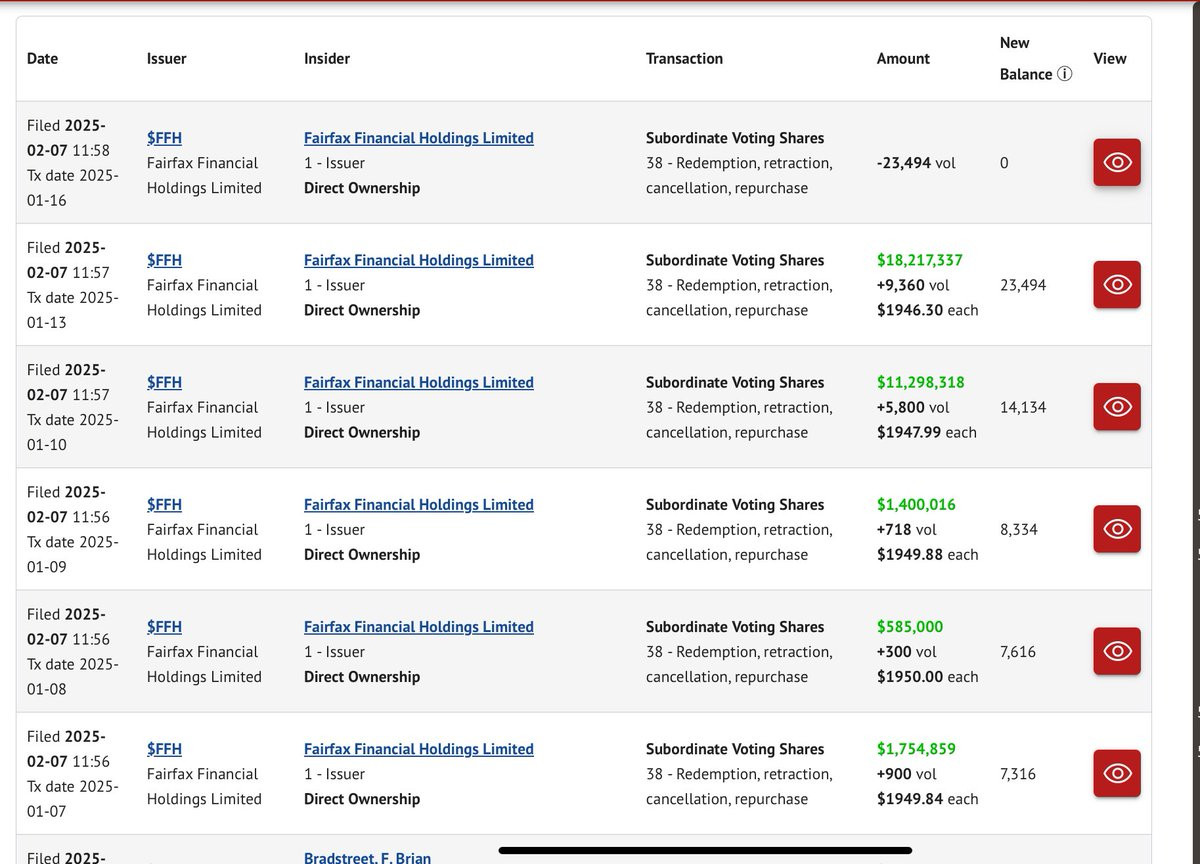Image resolution: width=1200 pixels, height=864 pixels.
Task: Open Fairfax insider link in the 2025-01-13 row
Action: point(419,260)
